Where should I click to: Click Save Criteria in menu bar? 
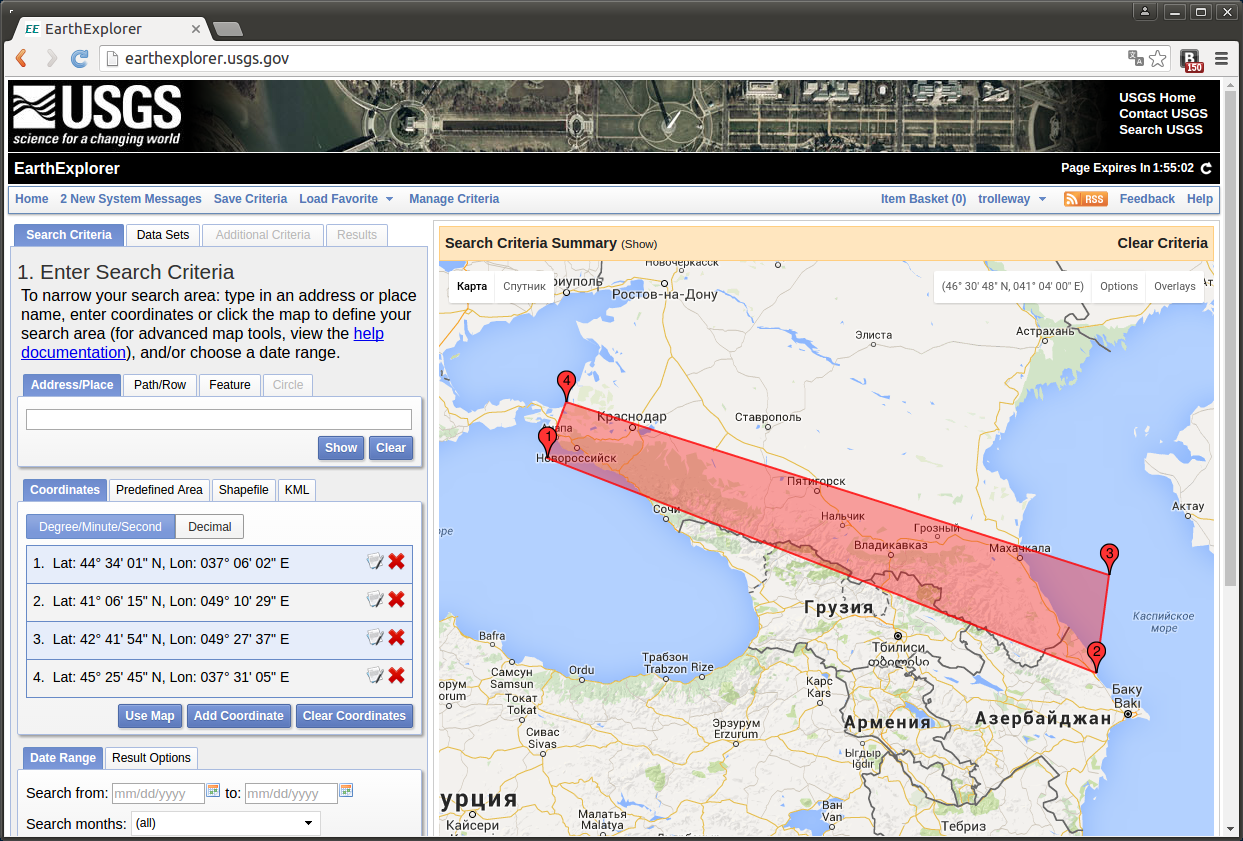pyautogui.click(x=250, y=199)
